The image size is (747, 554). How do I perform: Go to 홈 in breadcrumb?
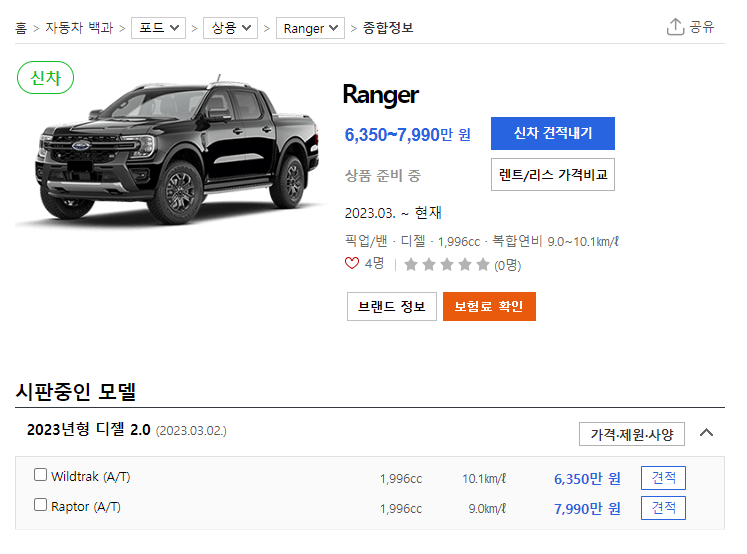(21, 28)
